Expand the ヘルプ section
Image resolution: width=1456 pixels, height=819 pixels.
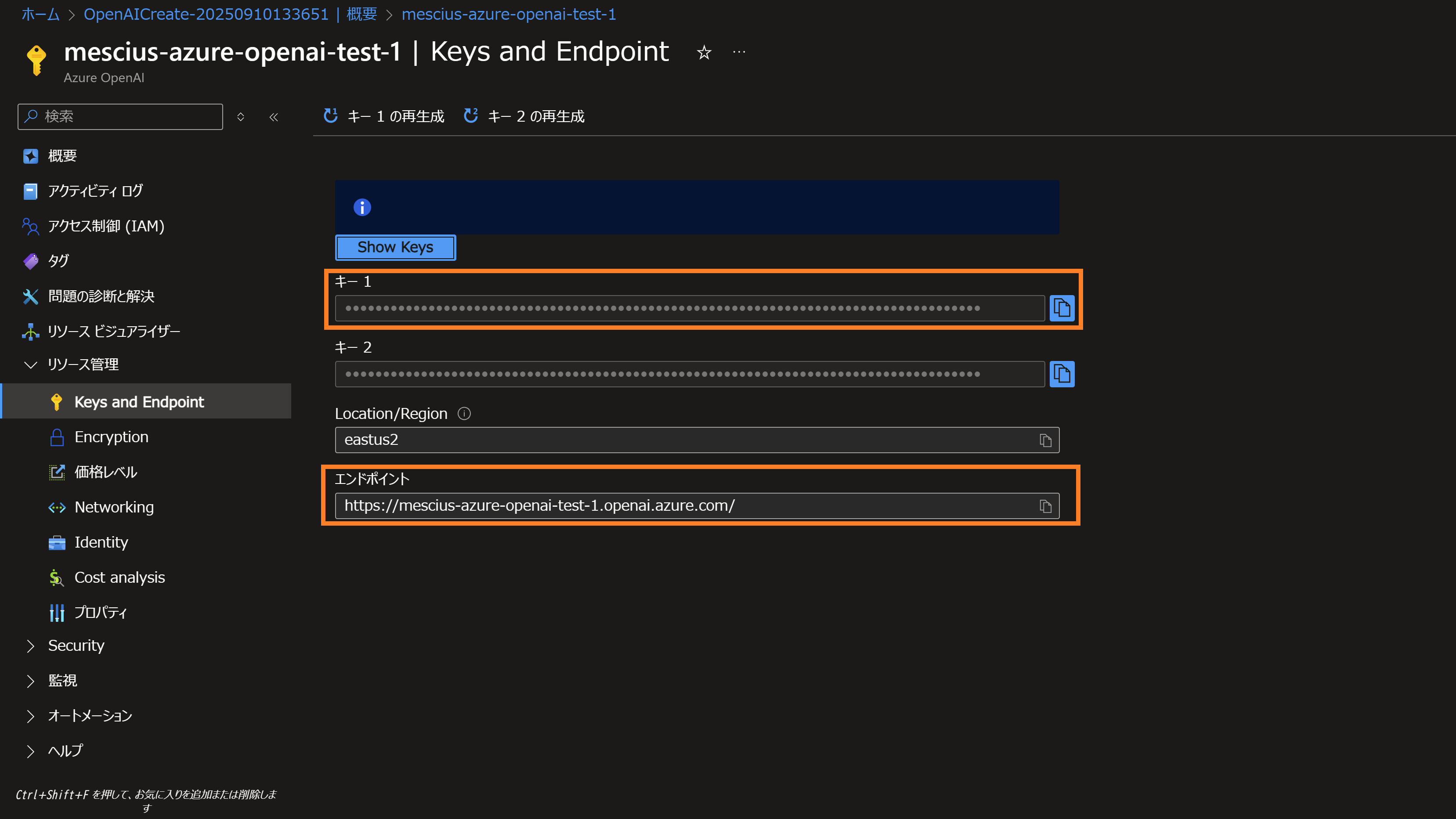point(146,750)
